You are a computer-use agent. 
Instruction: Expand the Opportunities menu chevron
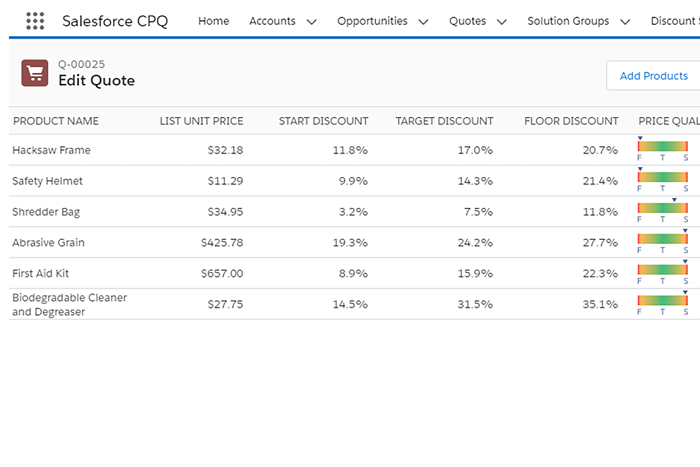tap(423, 21)
